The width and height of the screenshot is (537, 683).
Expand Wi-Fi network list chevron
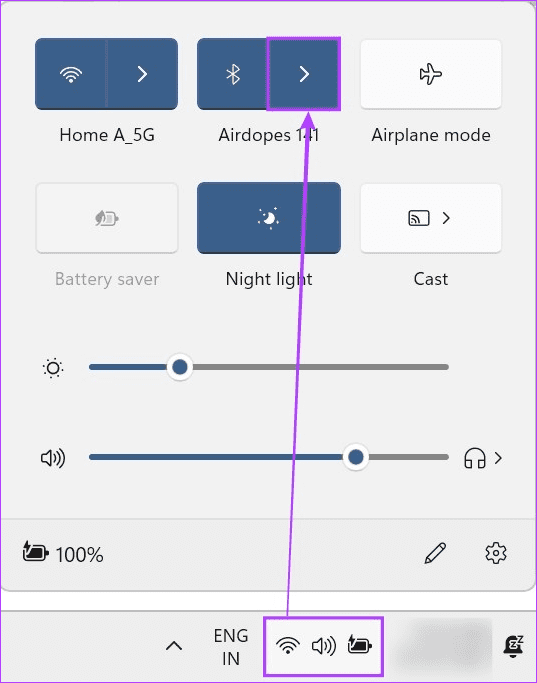click(142, 74)
